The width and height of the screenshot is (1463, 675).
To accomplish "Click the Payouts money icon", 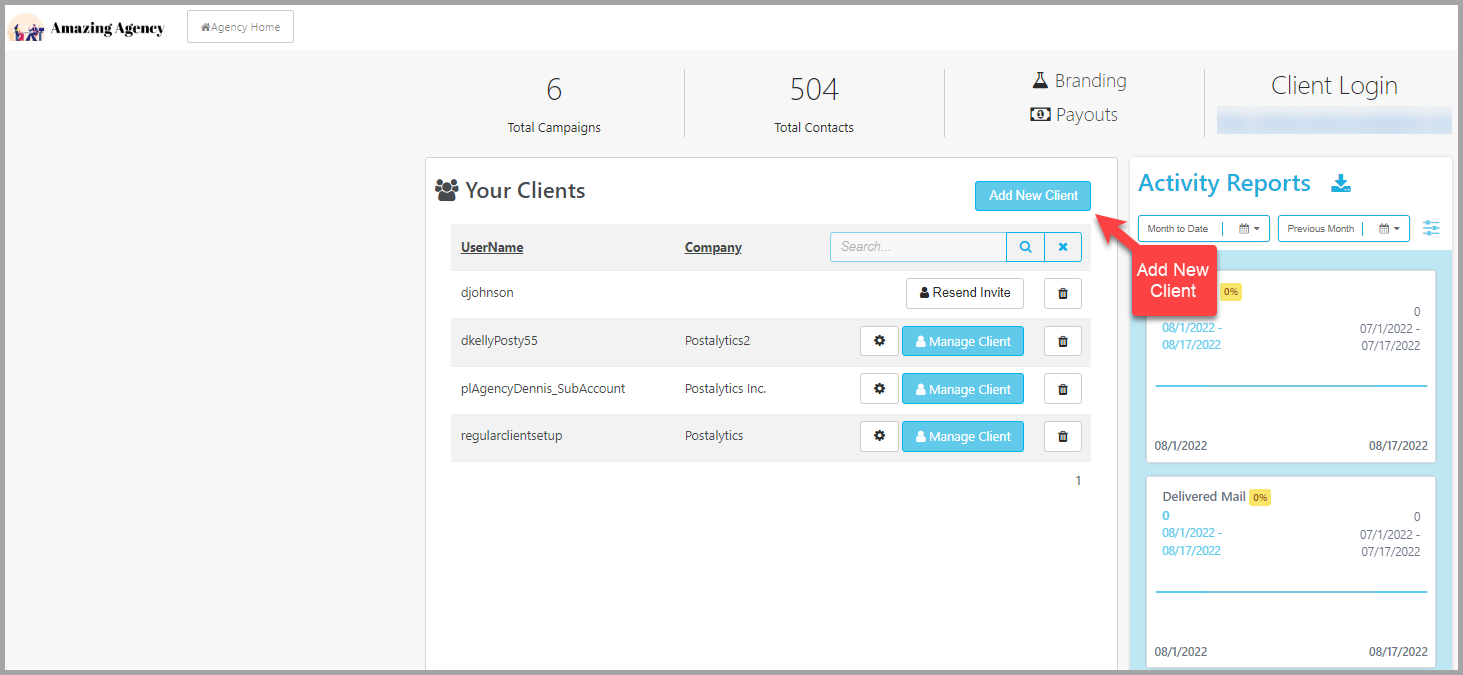I will [x=1040, y=114].
